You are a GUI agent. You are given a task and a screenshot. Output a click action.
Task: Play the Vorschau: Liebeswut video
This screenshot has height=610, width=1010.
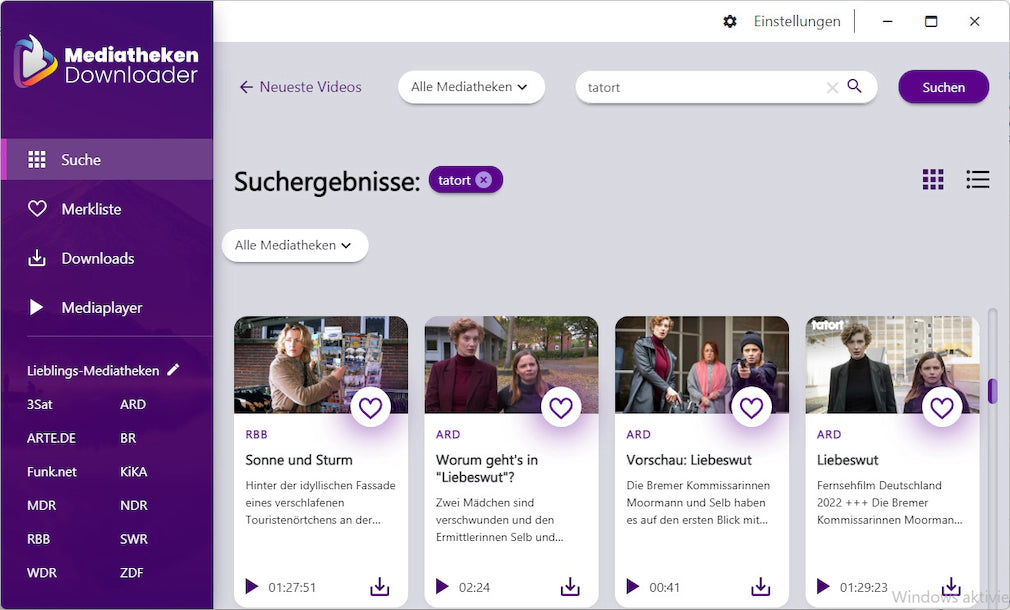[632, 587]
